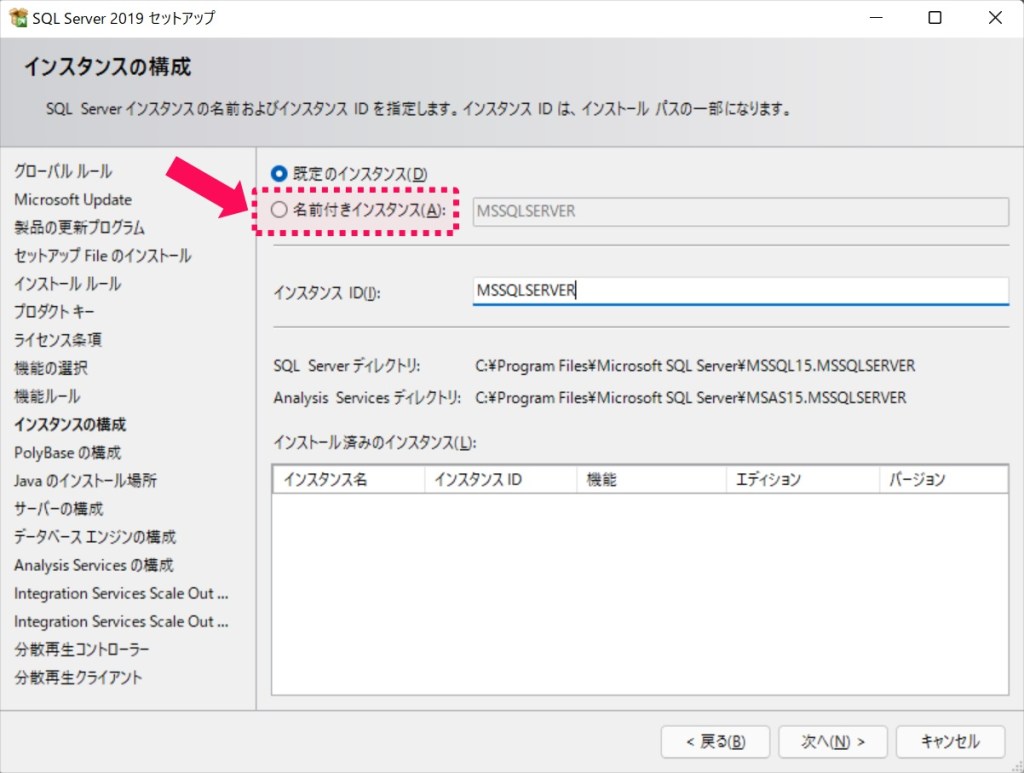
Task: Select サーバーの構成 step
Action: pos(59,509)
